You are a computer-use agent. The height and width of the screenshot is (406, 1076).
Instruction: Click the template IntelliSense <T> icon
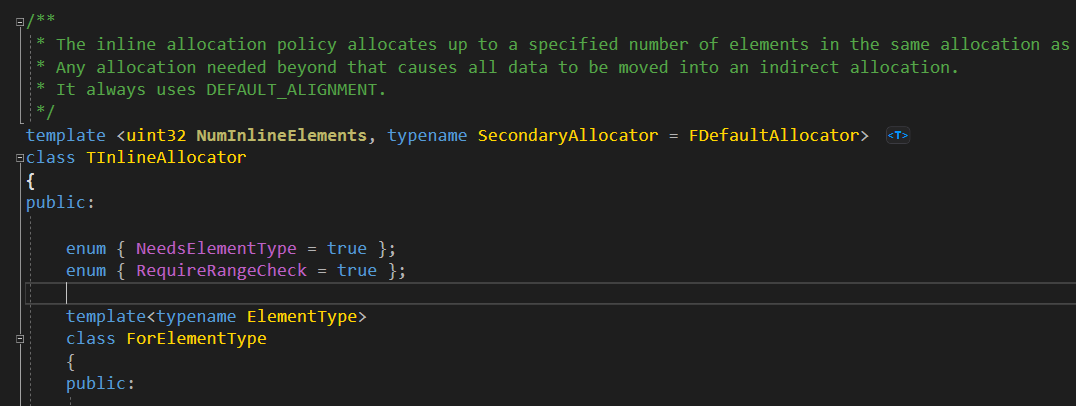(898, 136)
